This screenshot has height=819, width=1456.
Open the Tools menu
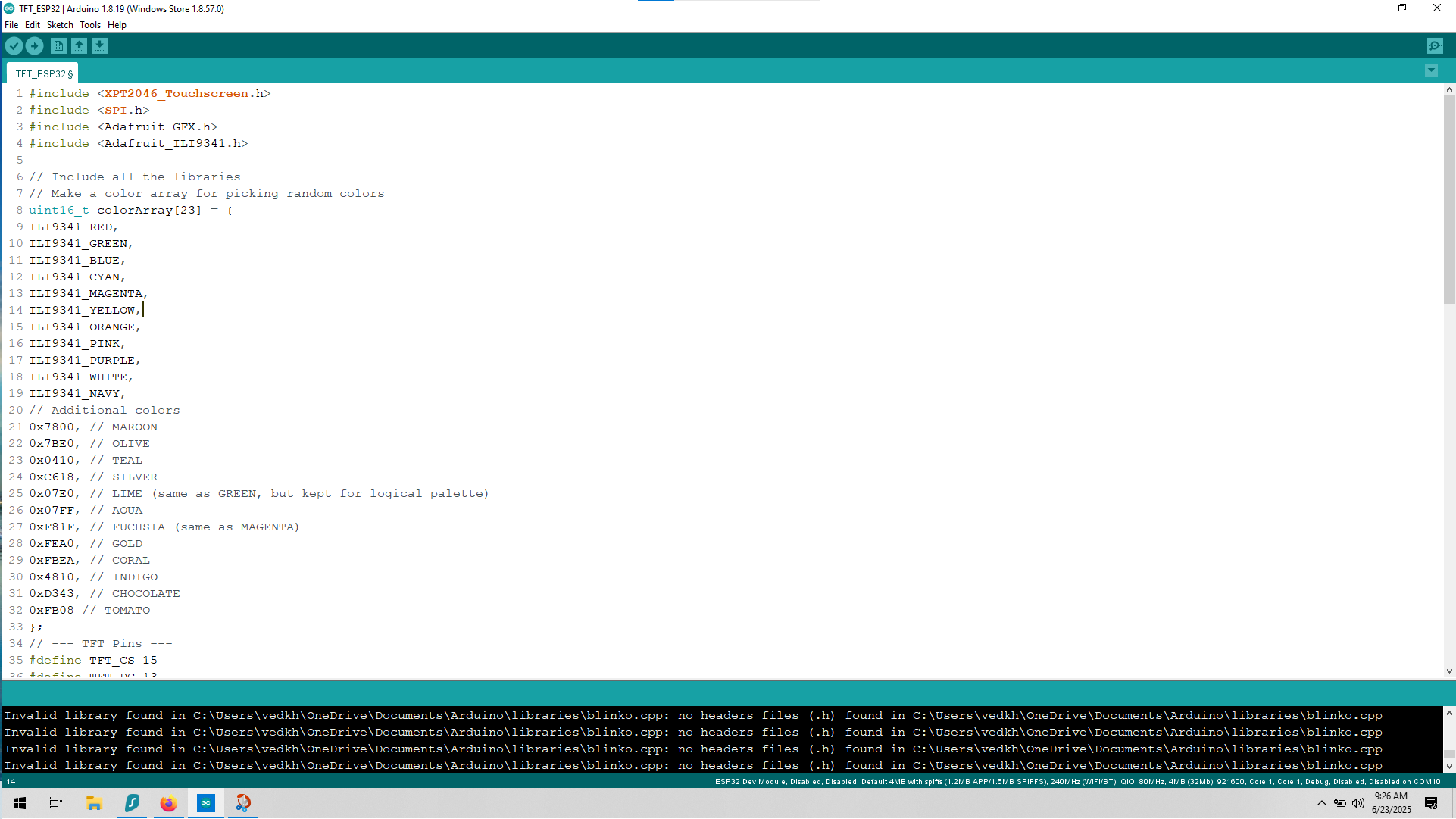coord(90,25)
